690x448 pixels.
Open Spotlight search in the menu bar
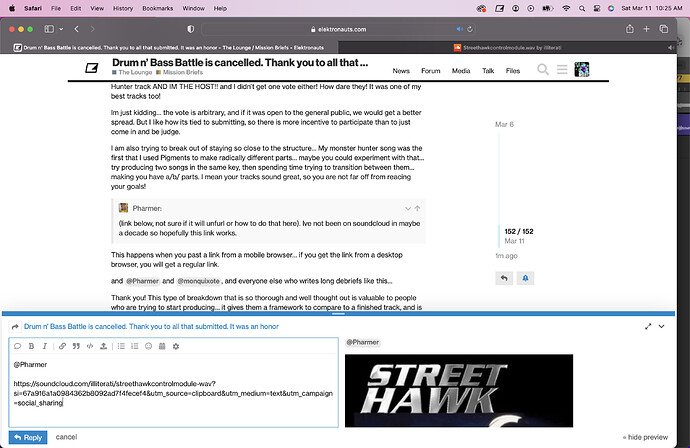[582, 8]
